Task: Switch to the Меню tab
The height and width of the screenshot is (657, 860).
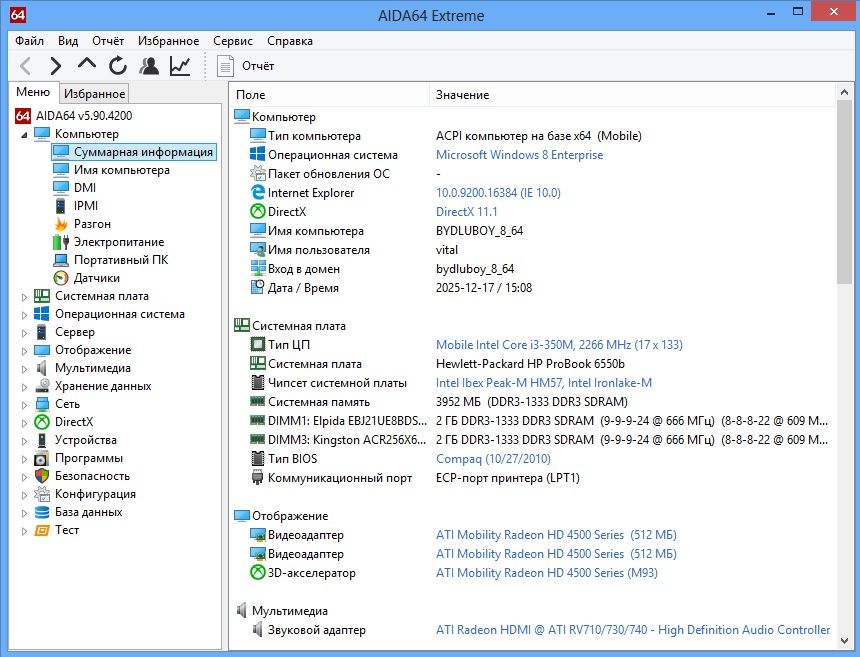Action: click(x=33, y=92)
